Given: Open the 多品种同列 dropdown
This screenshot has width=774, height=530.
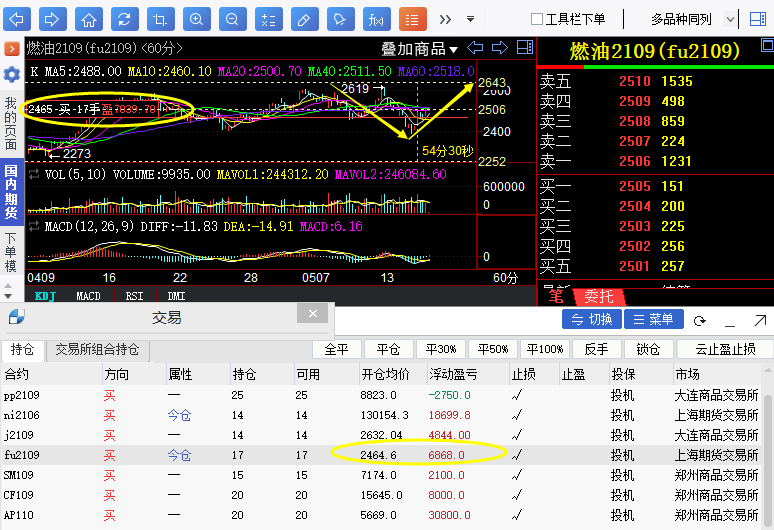Looking at the screenshot, I should pyautogui.click(x=730, y=20).
